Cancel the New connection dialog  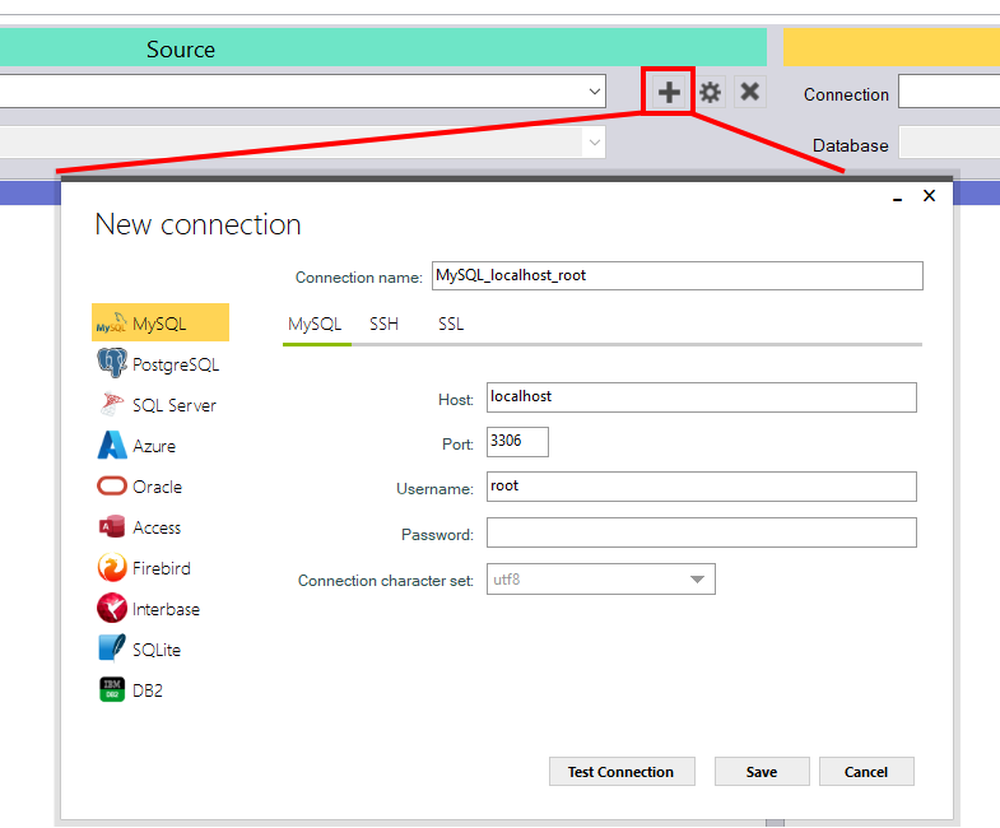click(x=866, y=772)
